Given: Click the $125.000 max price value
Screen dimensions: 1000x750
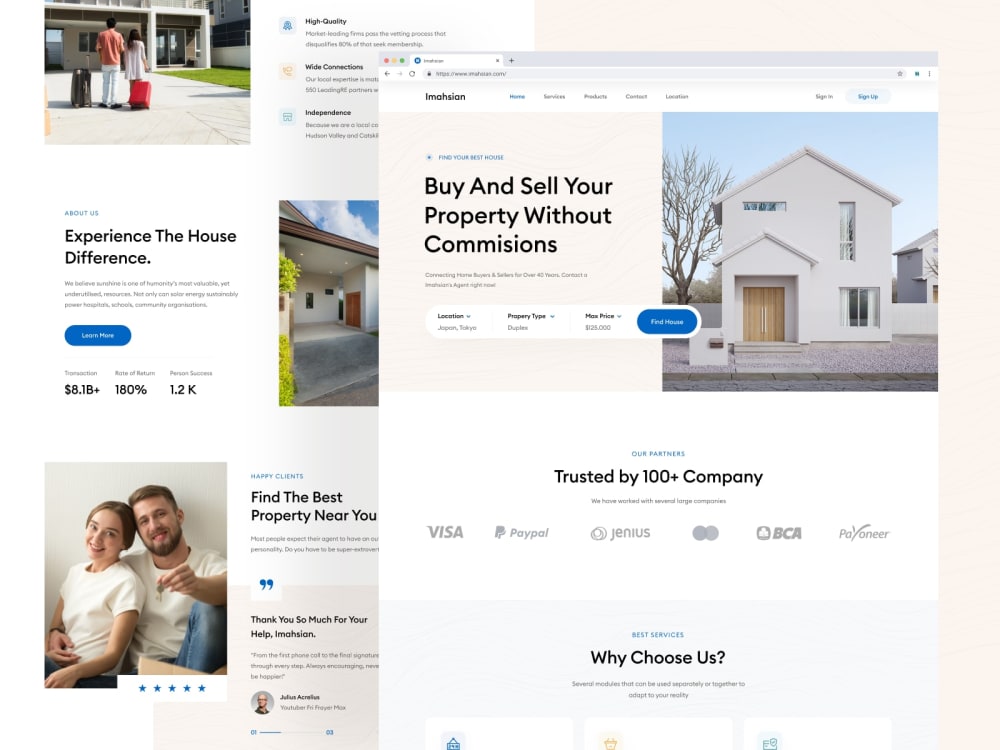Looking at the screenshot, I should tap(598, 328).
